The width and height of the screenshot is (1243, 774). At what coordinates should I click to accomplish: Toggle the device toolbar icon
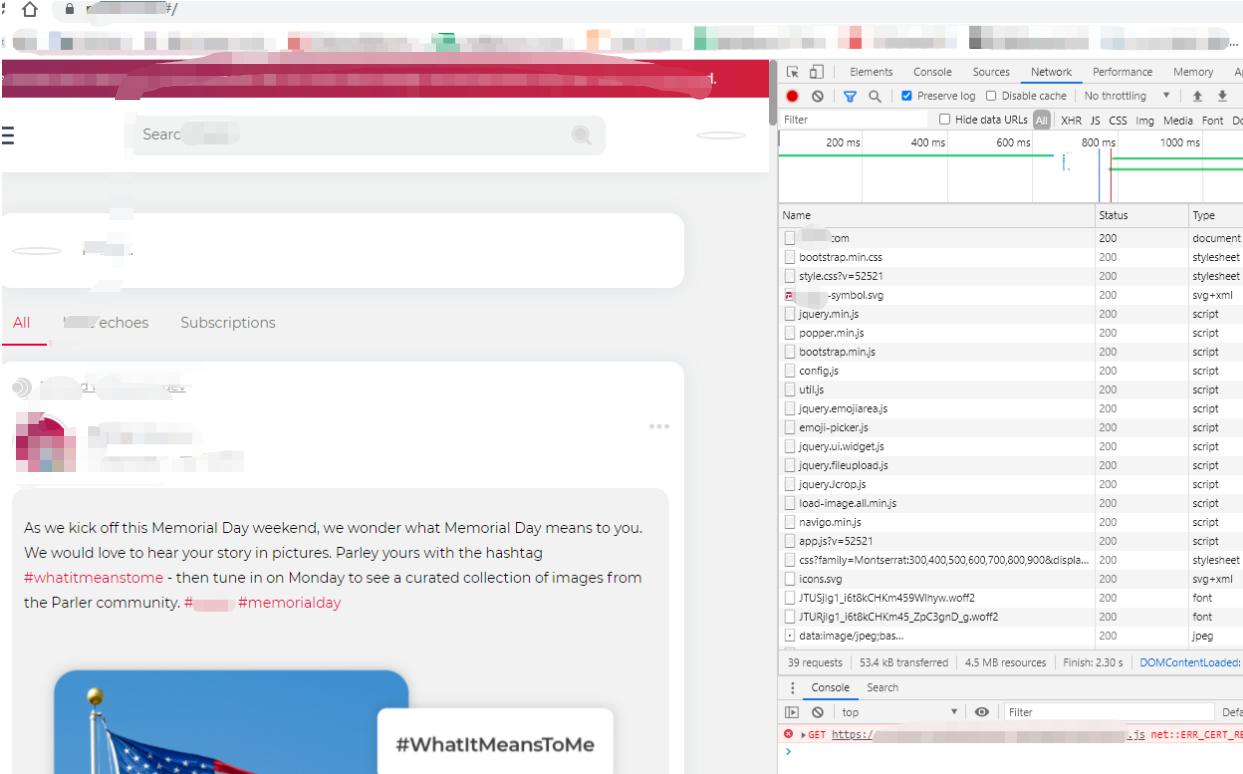816,72
